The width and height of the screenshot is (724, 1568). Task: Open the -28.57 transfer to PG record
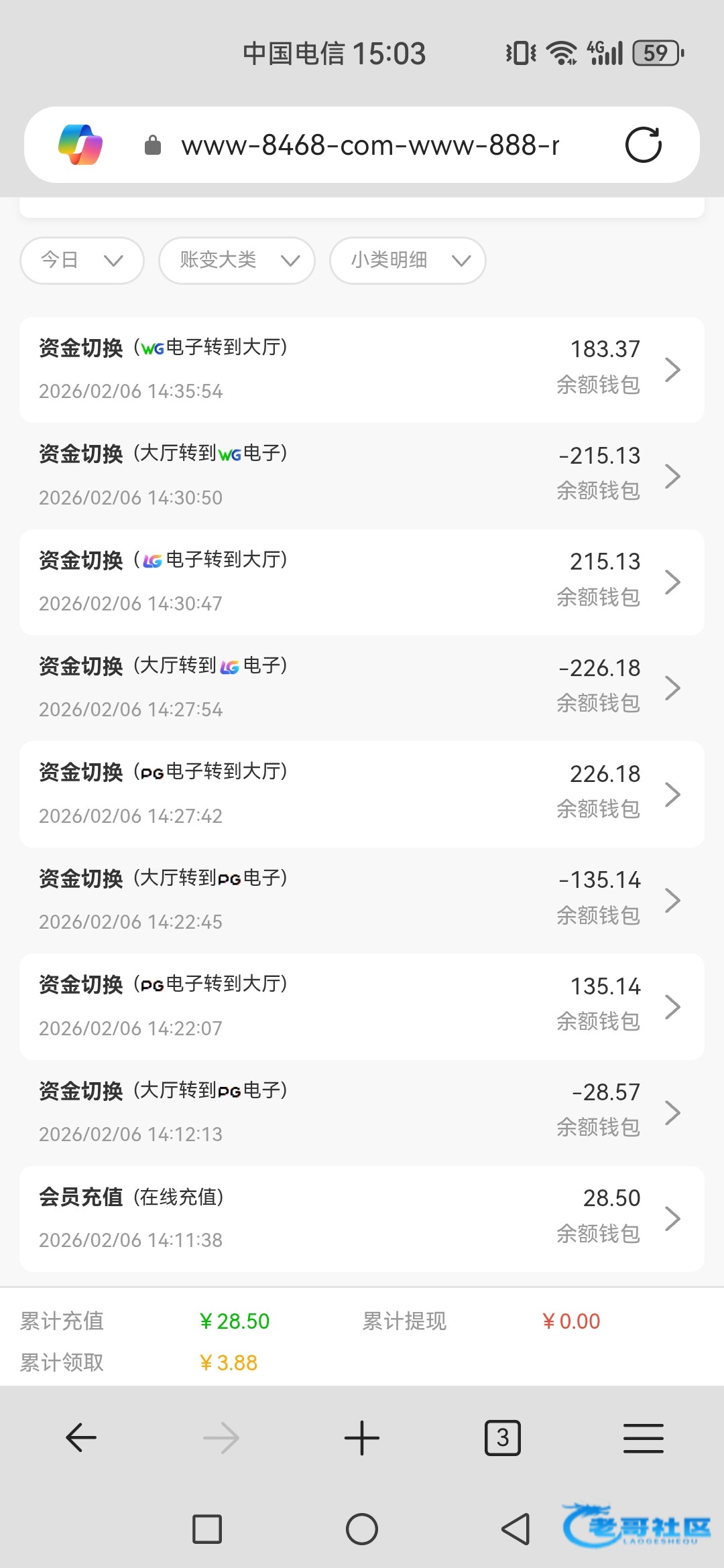point(362,1112)
